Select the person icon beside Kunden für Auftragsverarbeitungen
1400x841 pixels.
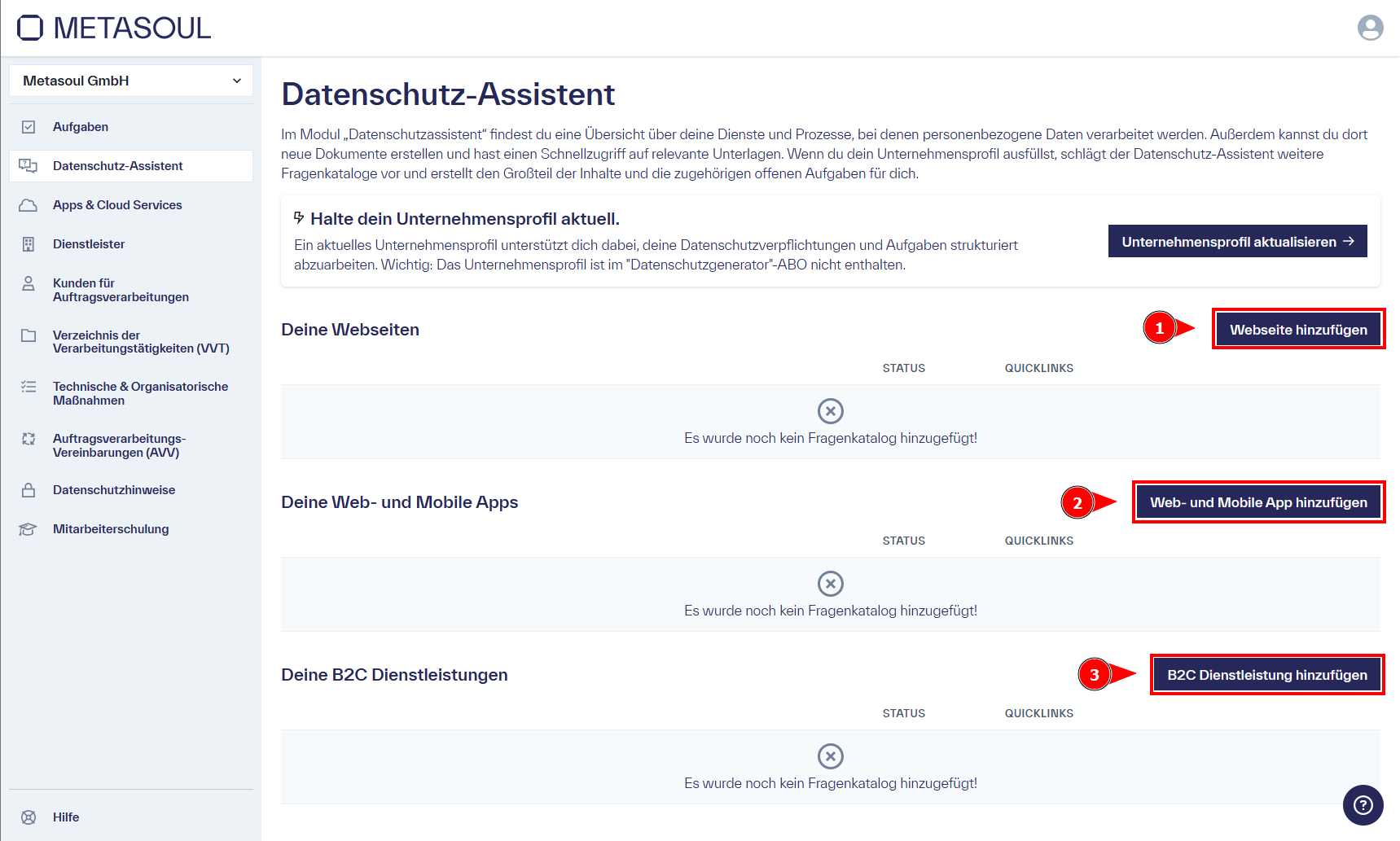point(29,283)
